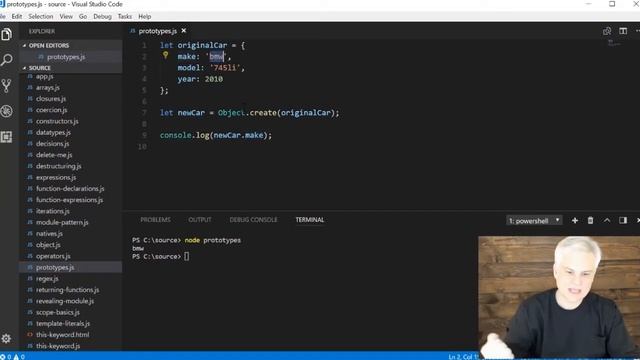Click the minimap in the editor
This screenshot has width=640, height=360.
(x=614, y=43)
